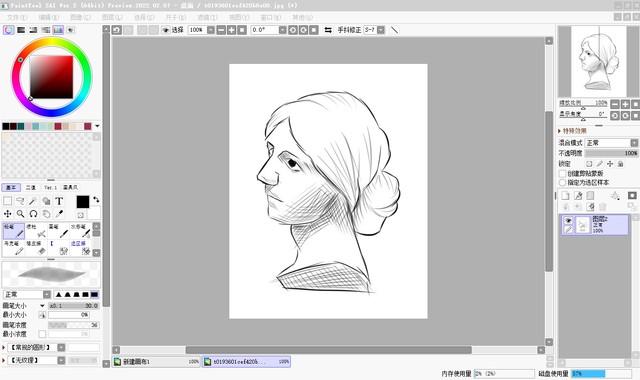Choose the 马克笔 marker tool
Viewport: 640px width, 380px height.
click(x=13, y=248)
